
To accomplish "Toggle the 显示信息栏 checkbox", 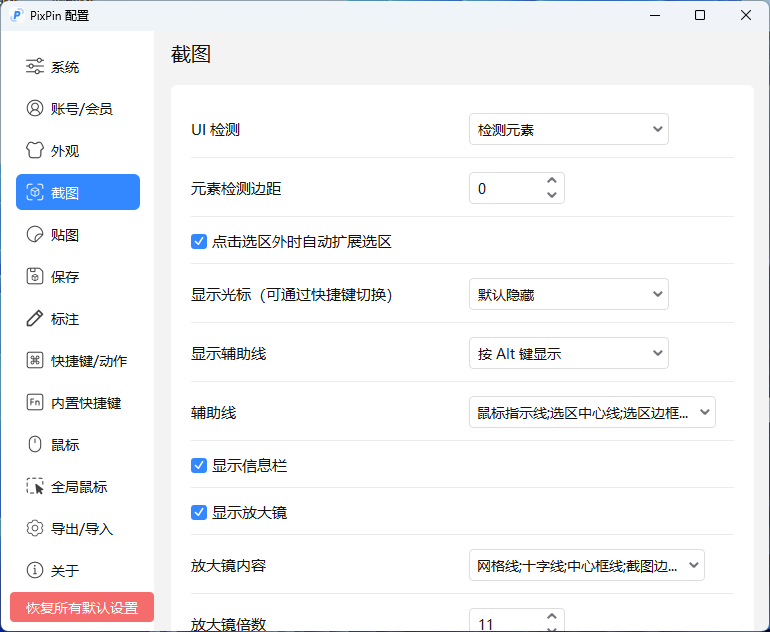I will click(x=199, y=466).
